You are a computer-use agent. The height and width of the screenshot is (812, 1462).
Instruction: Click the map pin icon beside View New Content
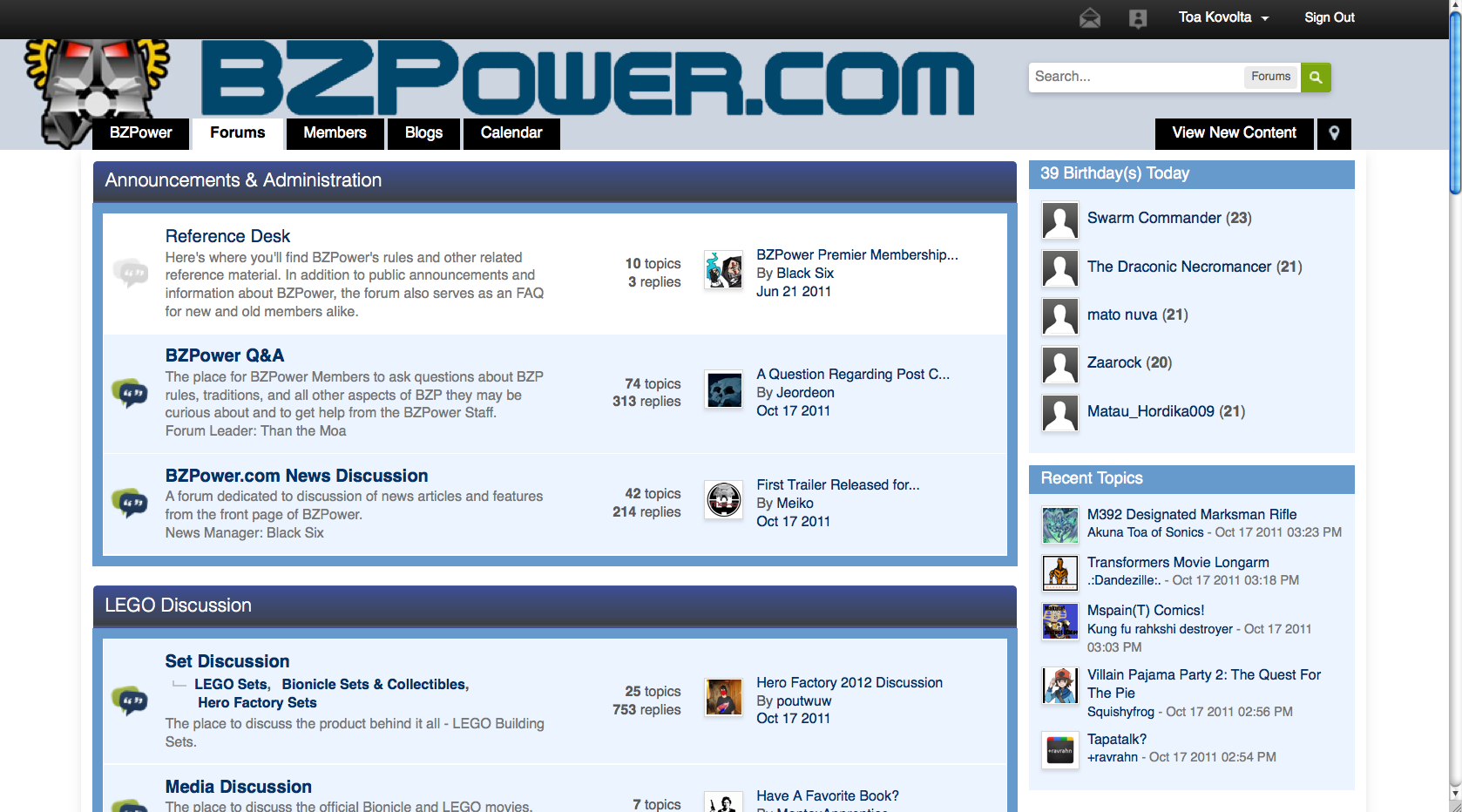tap(1334, 133)
